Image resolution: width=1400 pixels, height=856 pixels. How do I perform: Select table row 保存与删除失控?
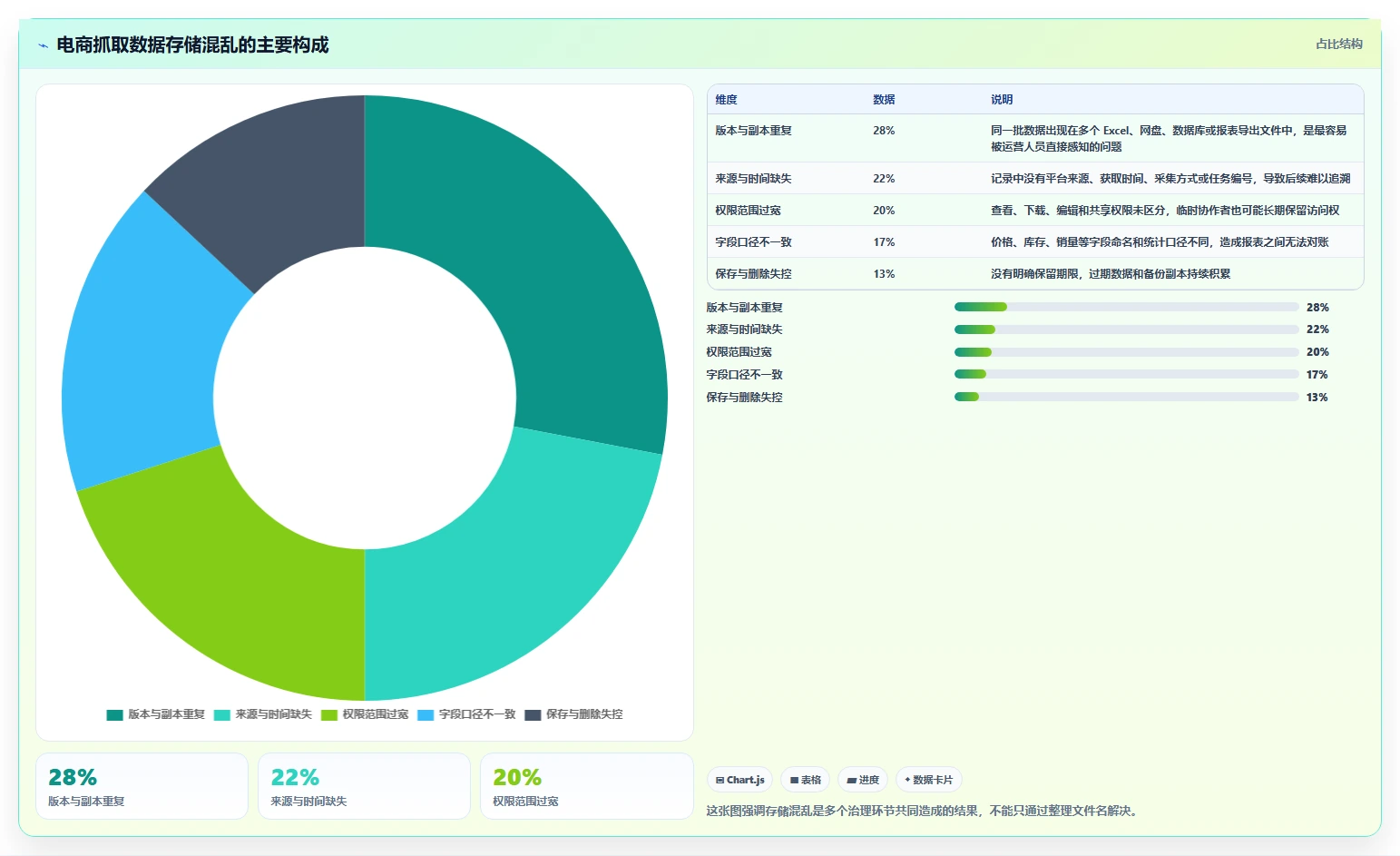click(1035, 274)
